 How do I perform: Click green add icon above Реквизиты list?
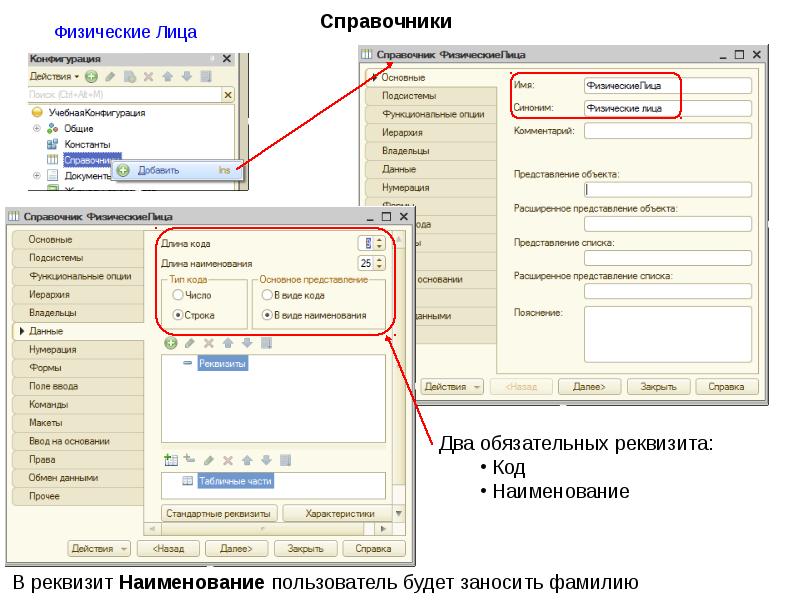point(170,343)
